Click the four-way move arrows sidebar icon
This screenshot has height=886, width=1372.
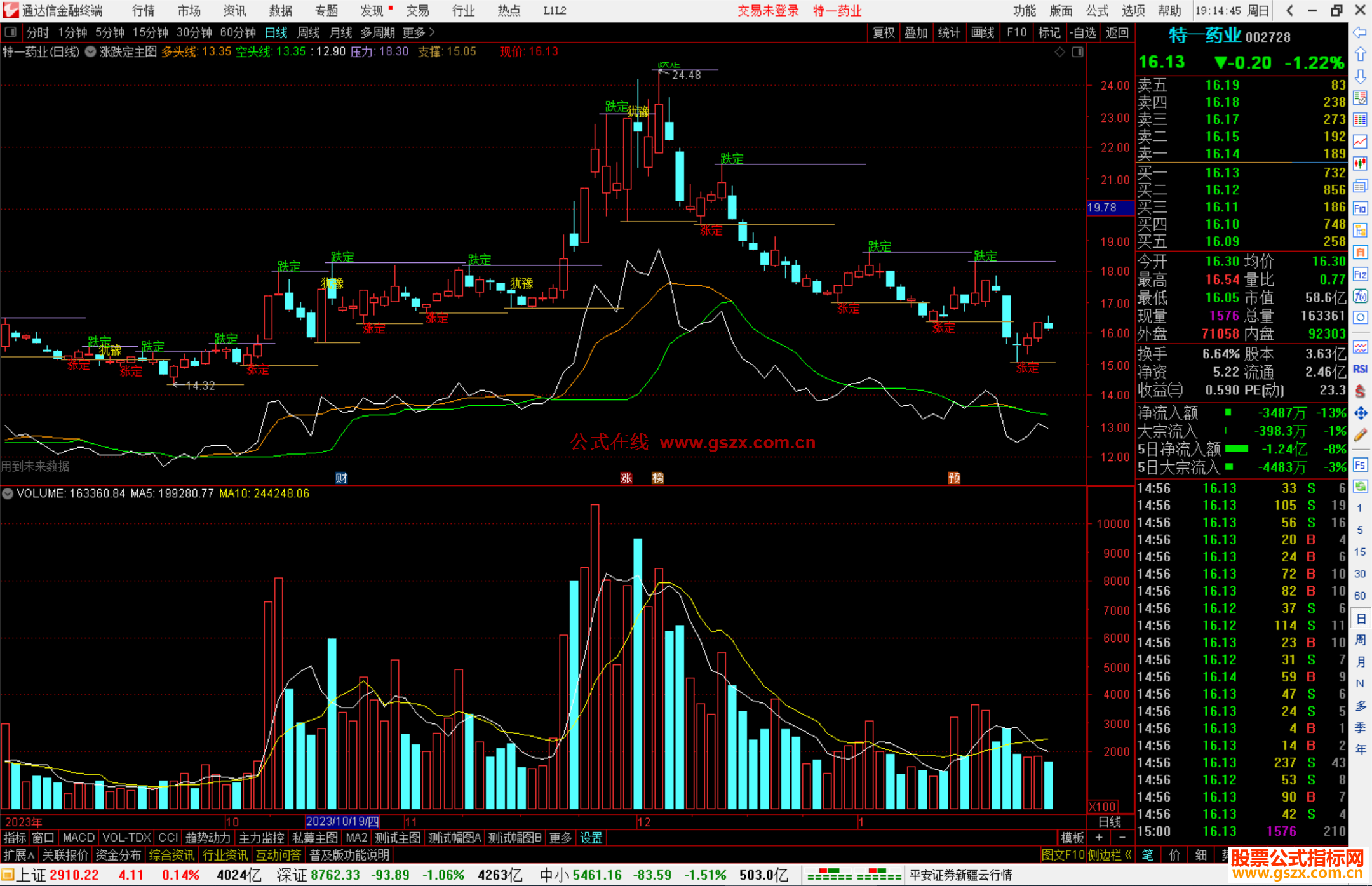click(x=1360, y=413)
